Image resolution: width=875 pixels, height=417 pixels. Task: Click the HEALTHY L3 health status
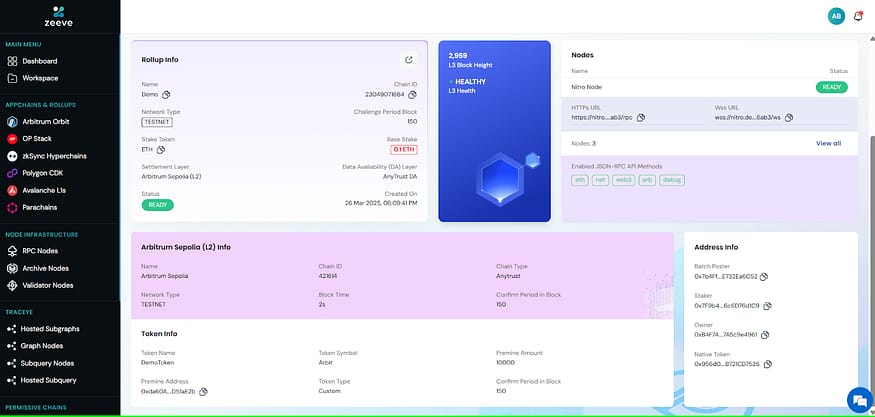pos(470,82)
